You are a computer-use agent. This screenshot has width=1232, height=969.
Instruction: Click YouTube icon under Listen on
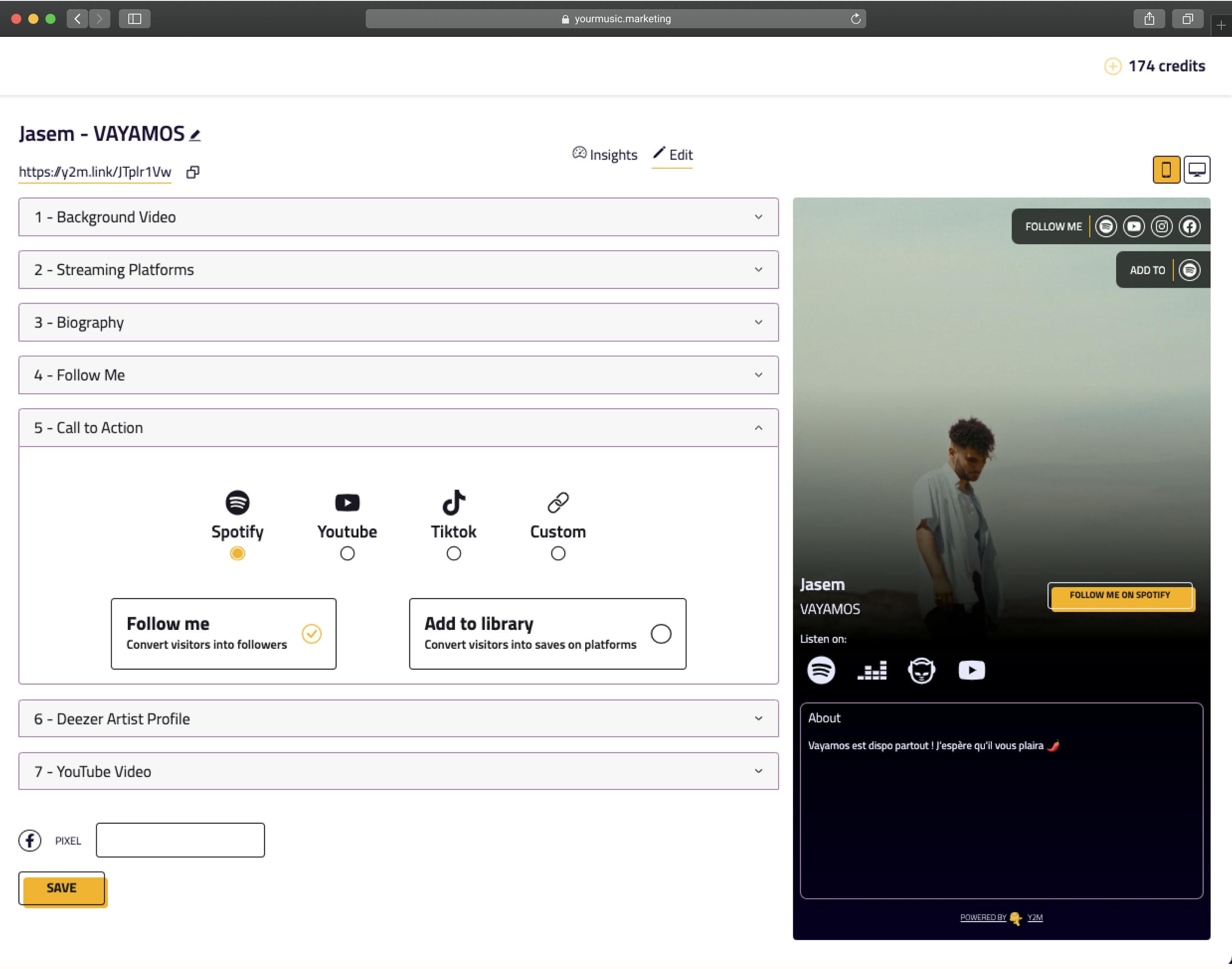click(x=971, y=670)
